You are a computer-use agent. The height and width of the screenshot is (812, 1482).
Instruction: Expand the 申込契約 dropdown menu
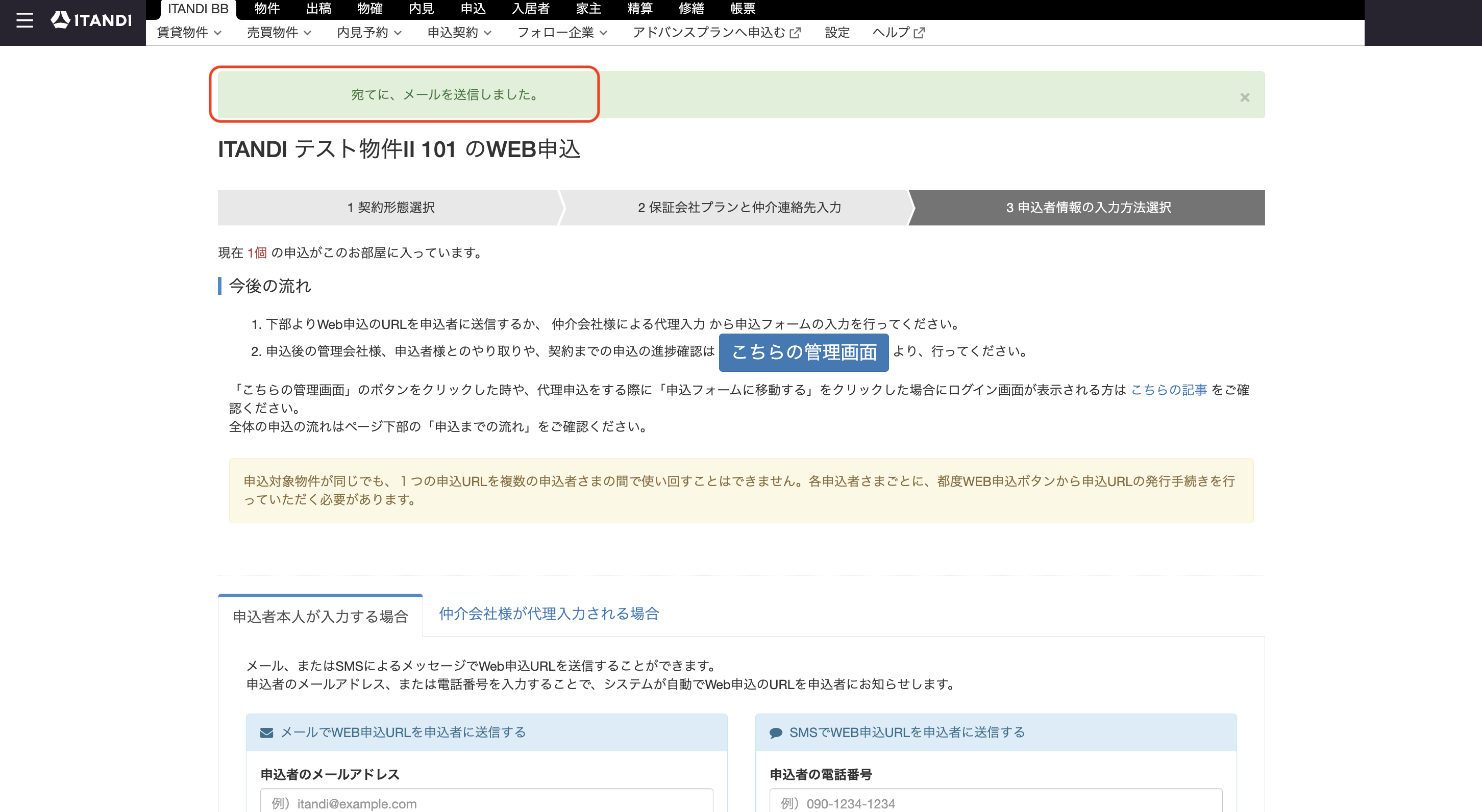click(x=459, y=33)
